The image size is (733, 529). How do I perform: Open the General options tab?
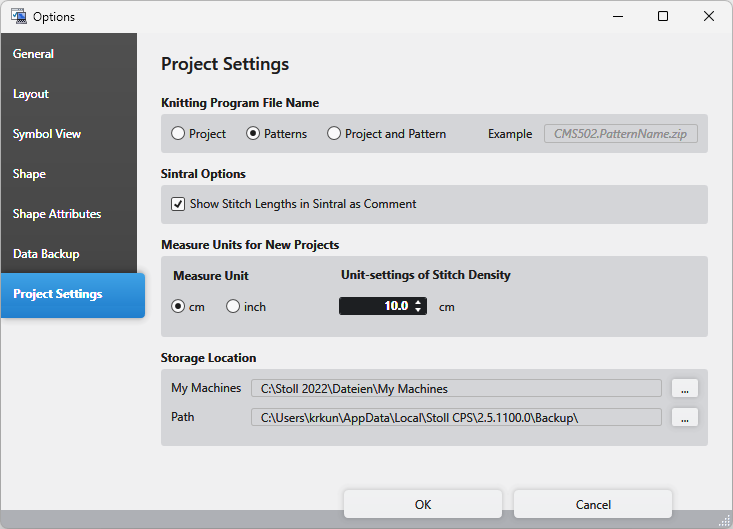click(x=34, y=54)
